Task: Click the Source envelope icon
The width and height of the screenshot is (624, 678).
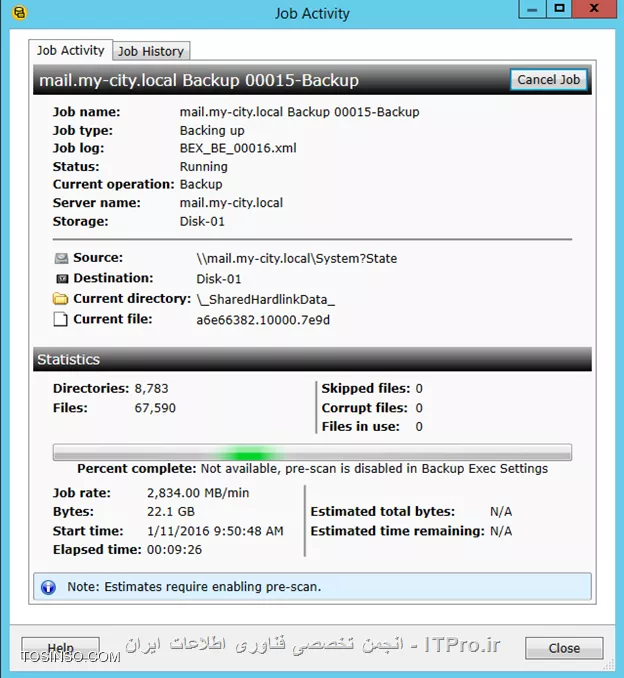Action: [x=61, y=258]
